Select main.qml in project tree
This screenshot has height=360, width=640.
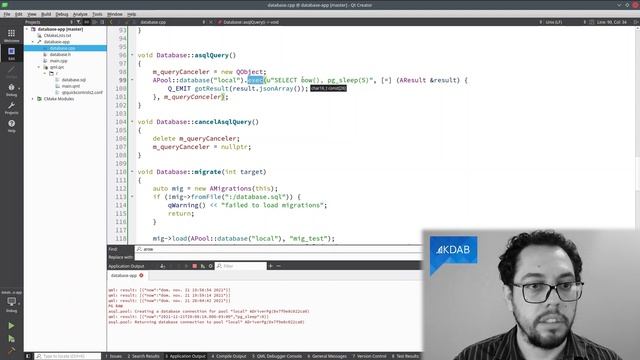tap(71, 86)
